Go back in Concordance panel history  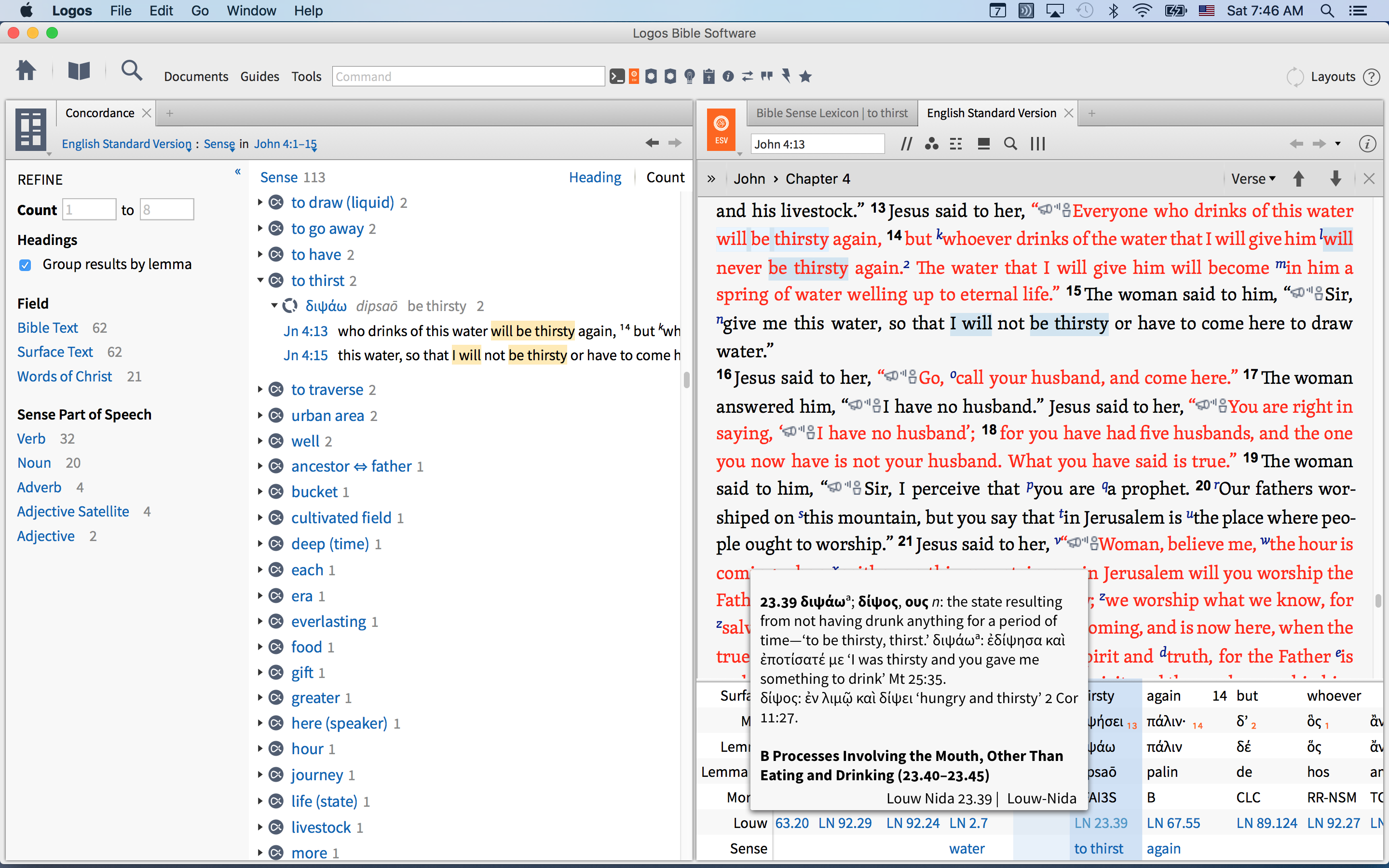652,142
